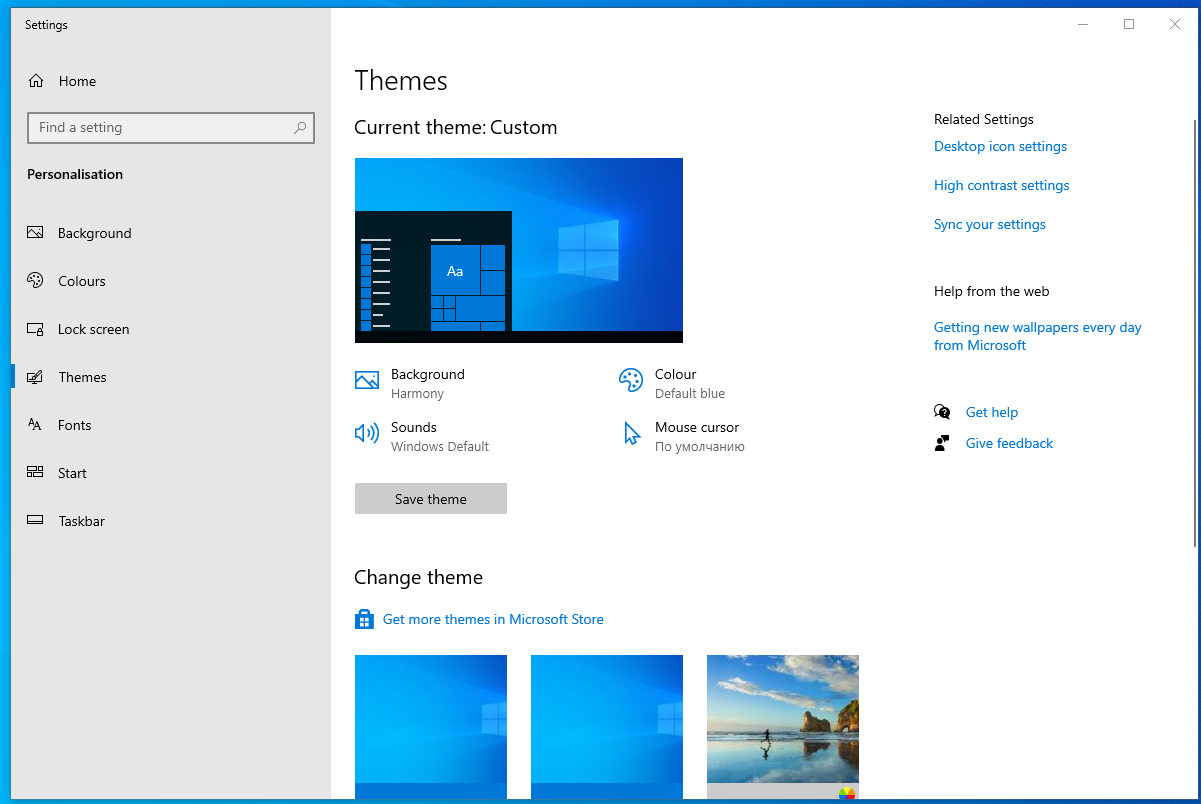This screenshot has width=1201, height=804.
Task: Go to Lock screen settings
Action: click(170, 329)
